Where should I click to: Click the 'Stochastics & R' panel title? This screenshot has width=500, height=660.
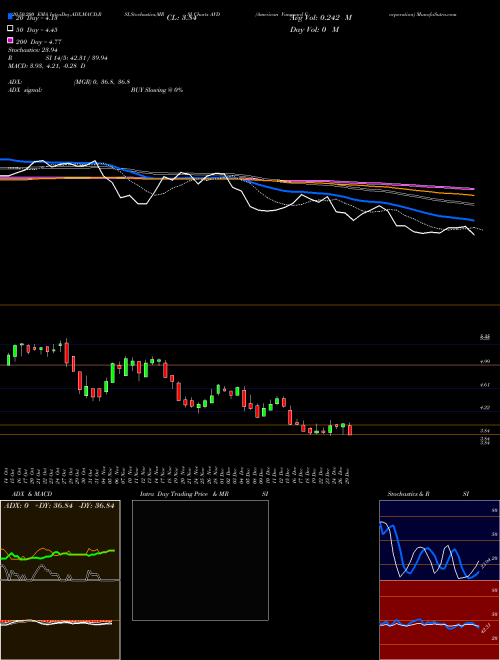[409, 494]
